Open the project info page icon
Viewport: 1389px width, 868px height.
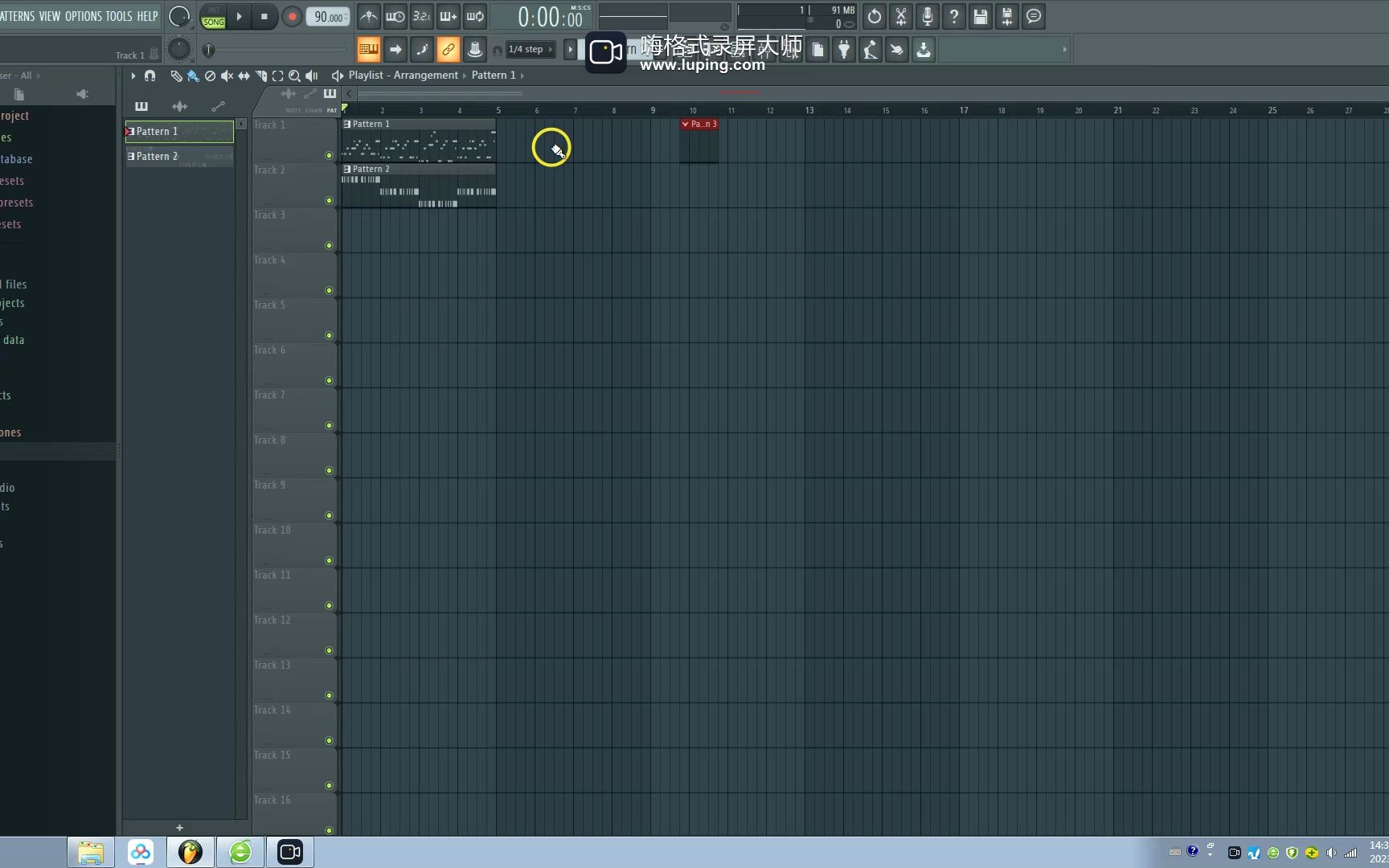pyautogui.click(x=817, y=50)
